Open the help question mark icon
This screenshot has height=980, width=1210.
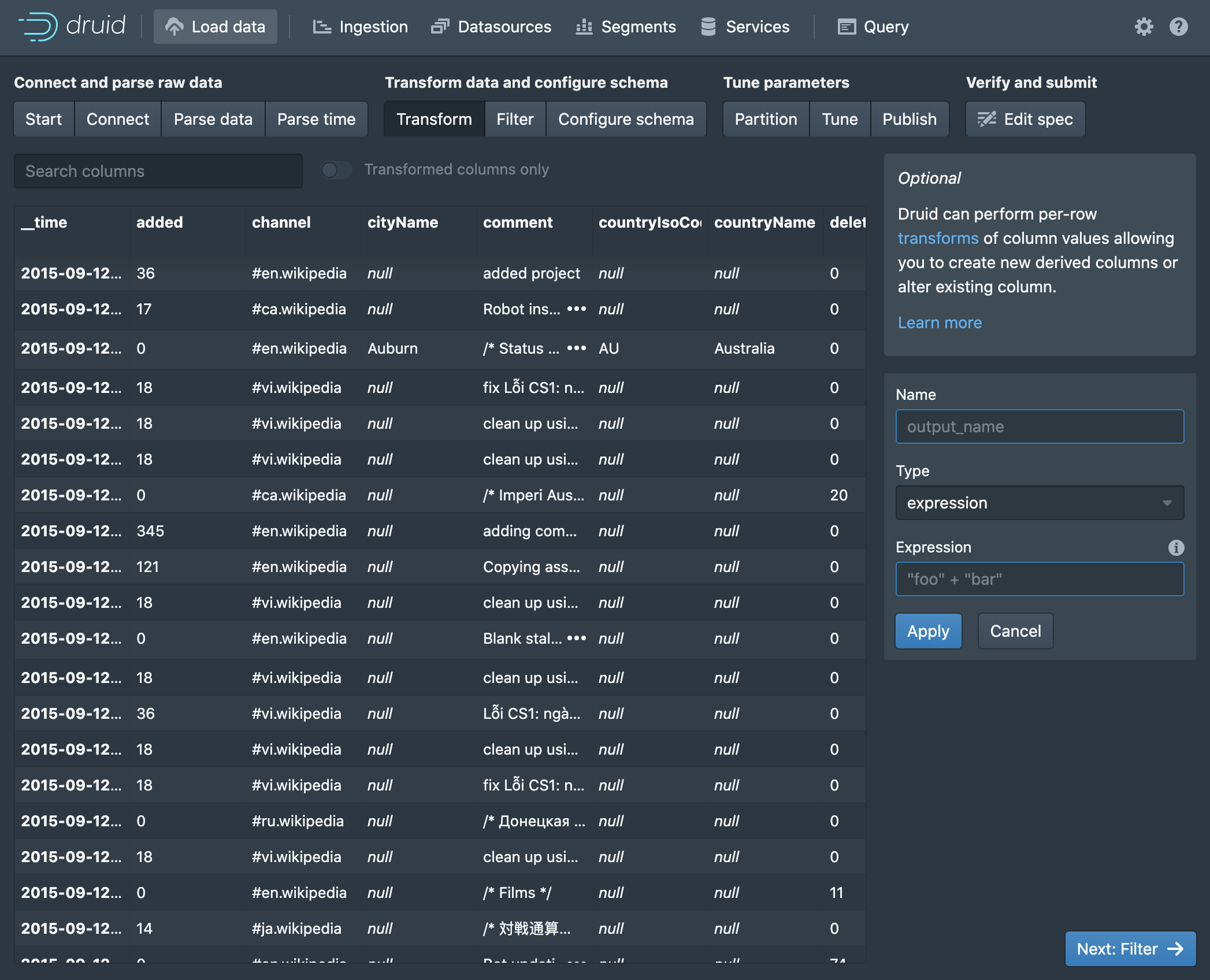coord(1178,27)
